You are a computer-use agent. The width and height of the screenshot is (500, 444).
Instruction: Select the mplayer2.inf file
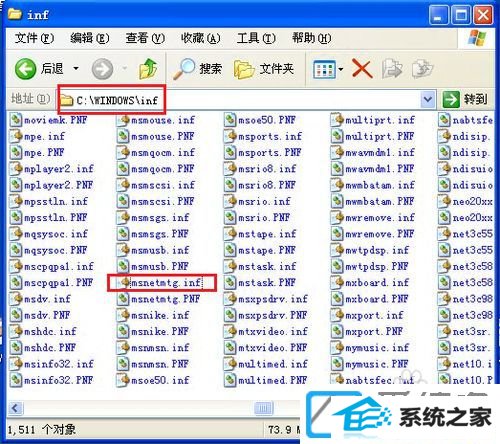[52, 169]
